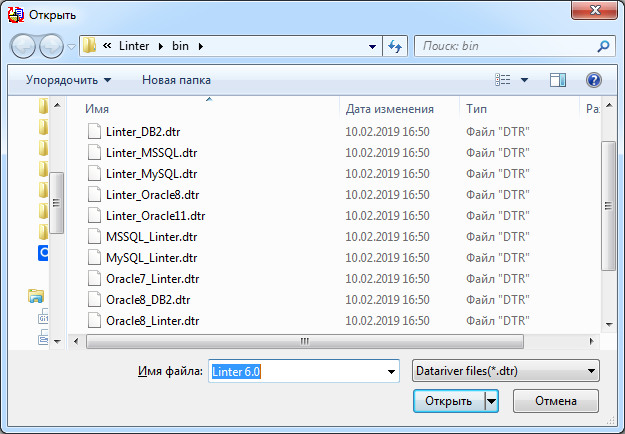The width and height of the screenshot is (625, 434).
Task: Open the view options dropdown arrow
Action: coord(525,80)
